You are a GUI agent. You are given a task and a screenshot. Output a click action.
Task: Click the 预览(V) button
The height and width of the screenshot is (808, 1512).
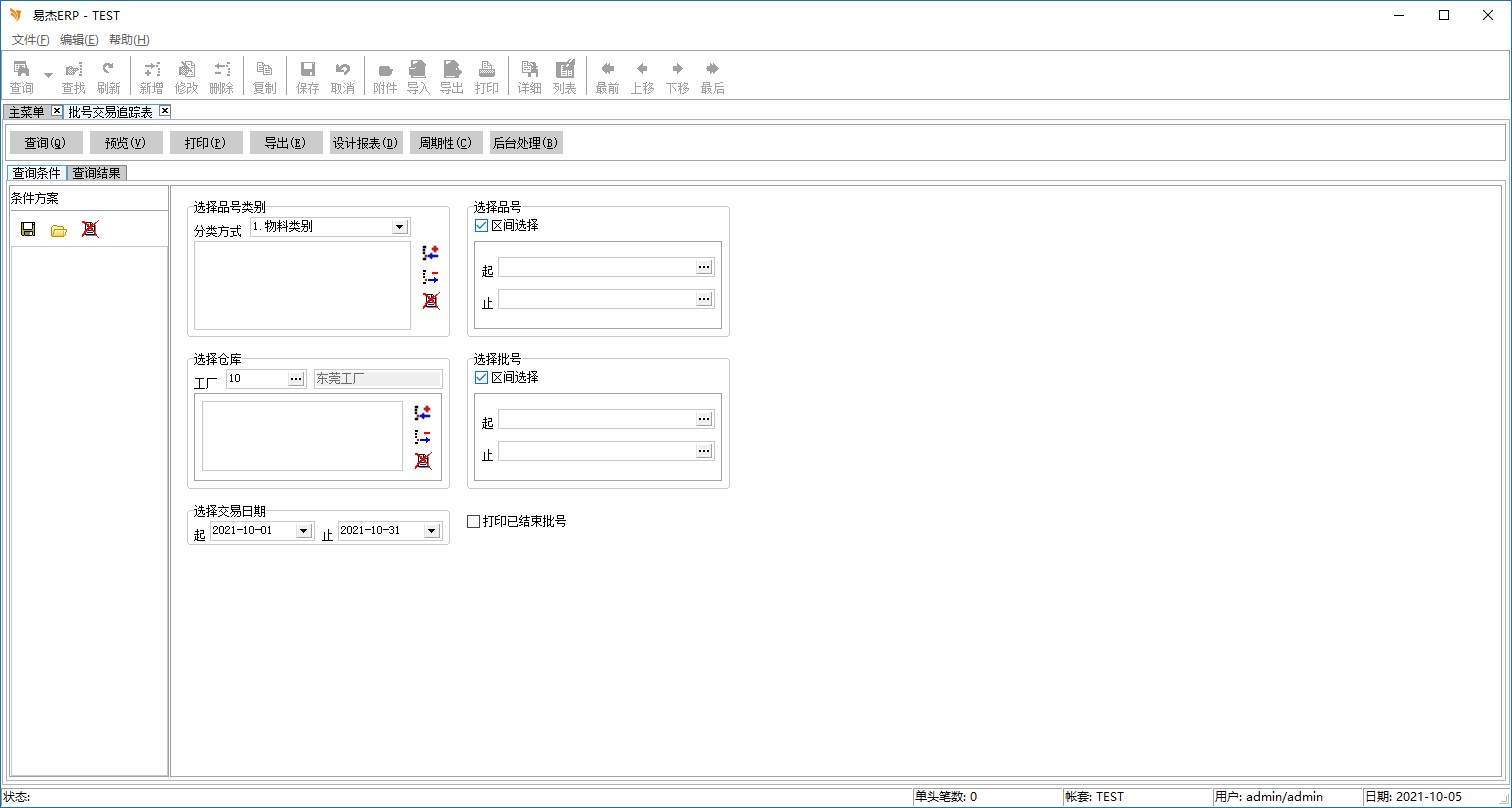[x=126, y=143]
